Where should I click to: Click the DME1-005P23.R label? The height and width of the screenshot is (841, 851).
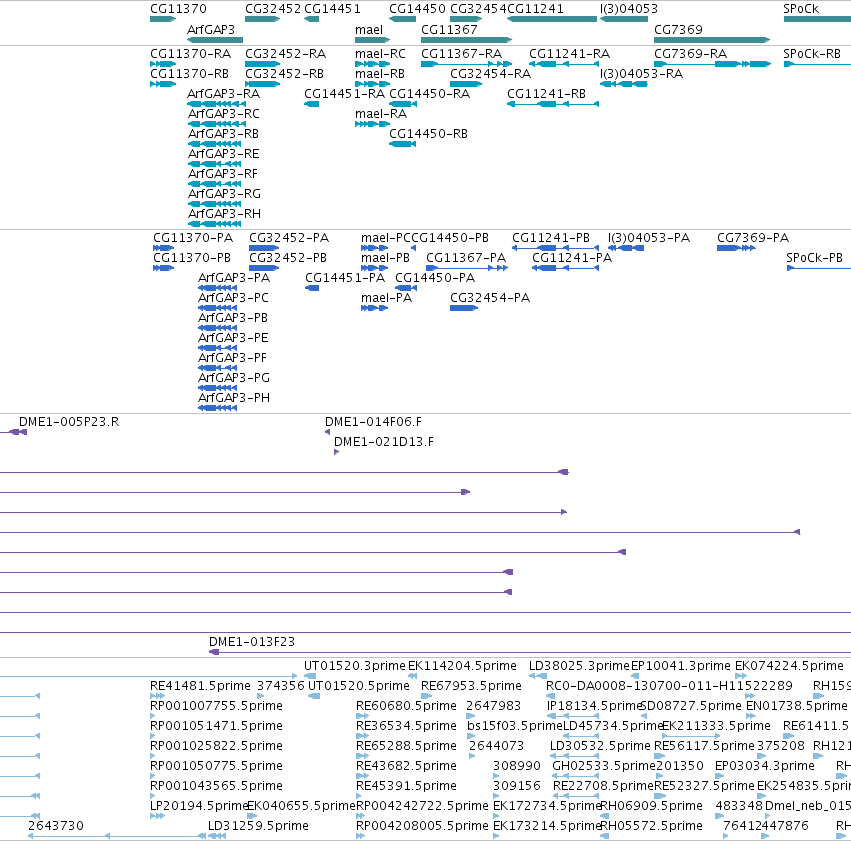(69, 422)
